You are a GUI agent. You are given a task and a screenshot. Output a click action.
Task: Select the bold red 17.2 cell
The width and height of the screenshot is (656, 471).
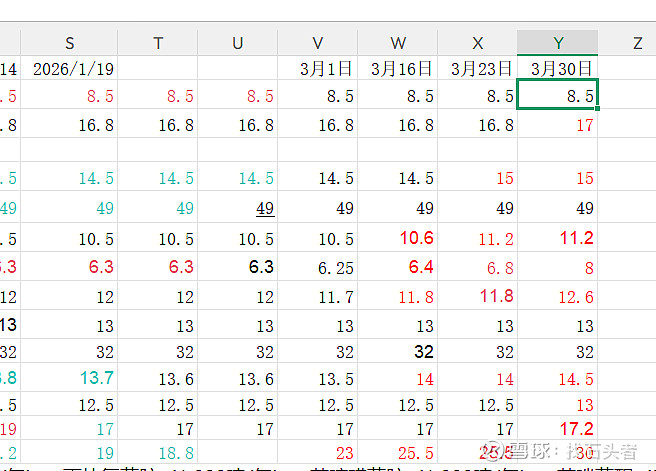click(557, 428)
